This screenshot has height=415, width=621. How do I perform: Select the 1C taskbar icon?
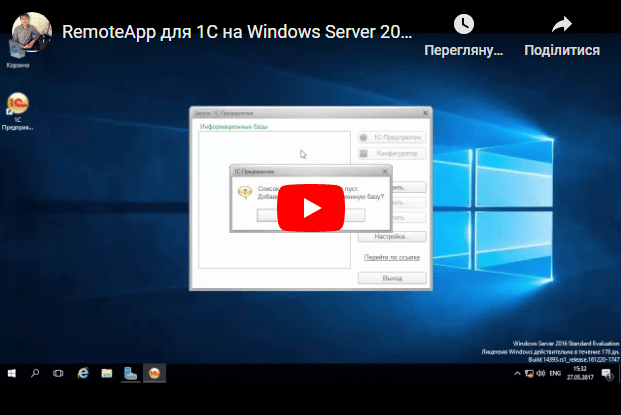point(154,373)
